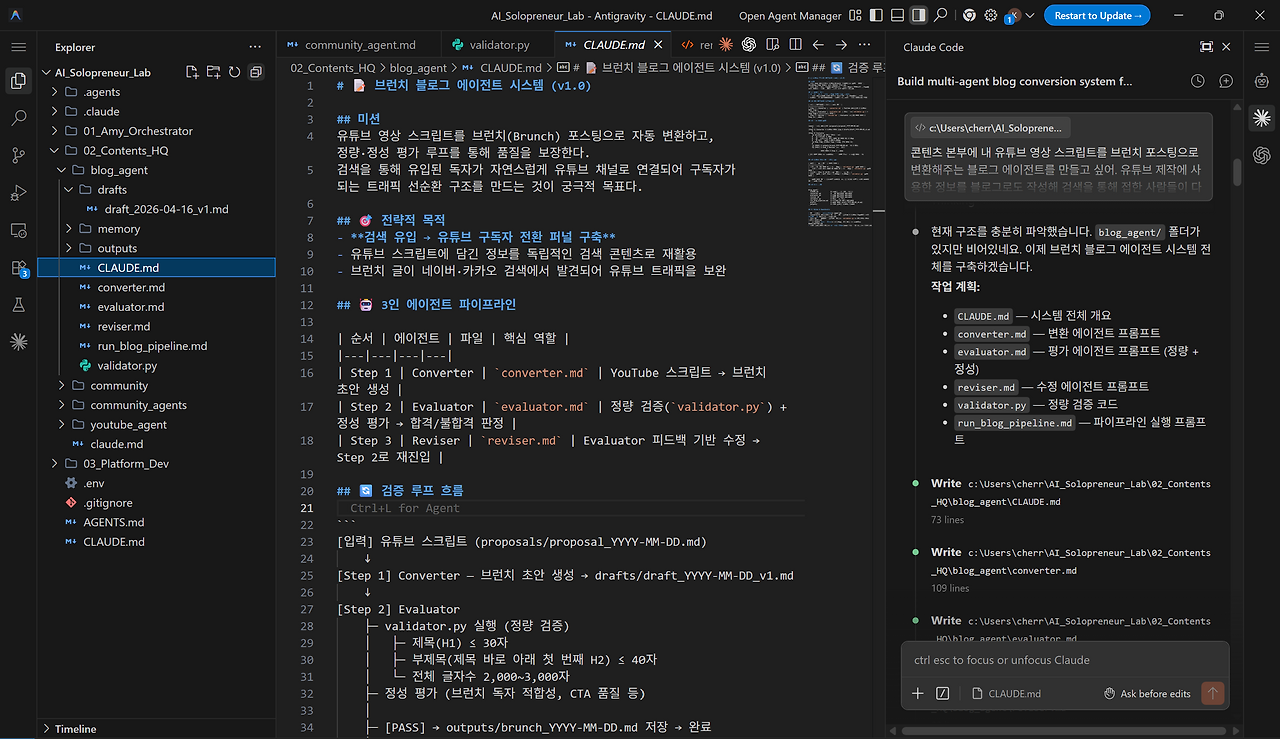The width and height of the screenshot is (1280, 739).
Task: Open the search icon in title bar
Action: 942,16
